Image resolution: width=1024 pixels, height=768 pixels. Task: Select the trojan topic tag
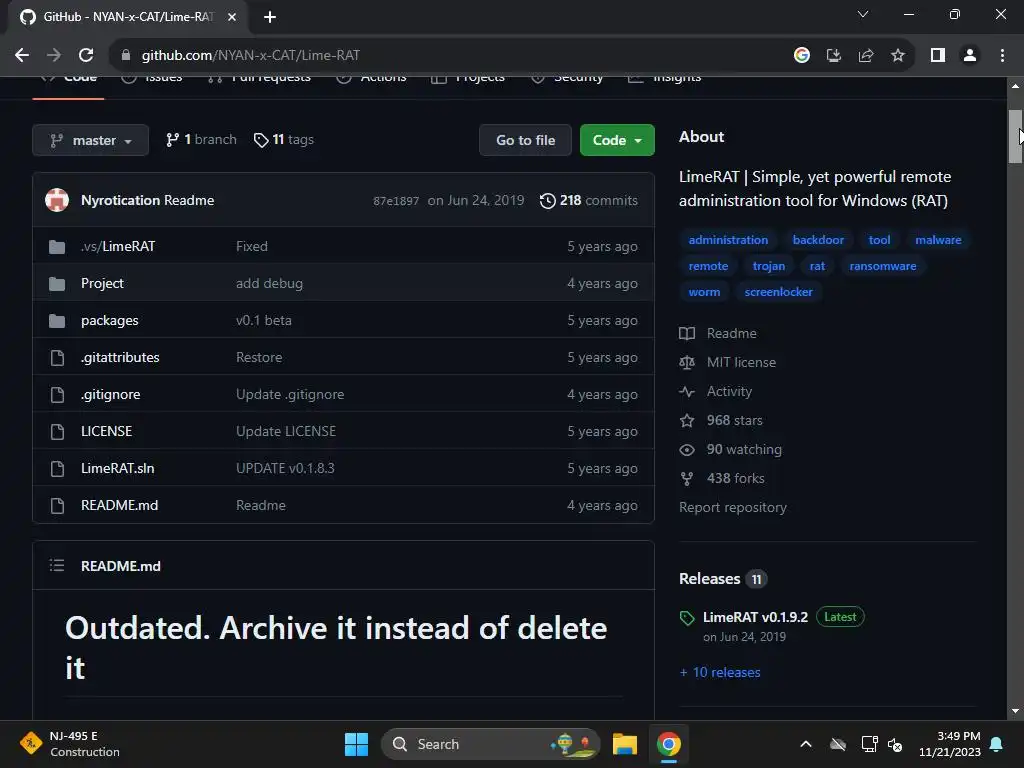pos(769,266)
